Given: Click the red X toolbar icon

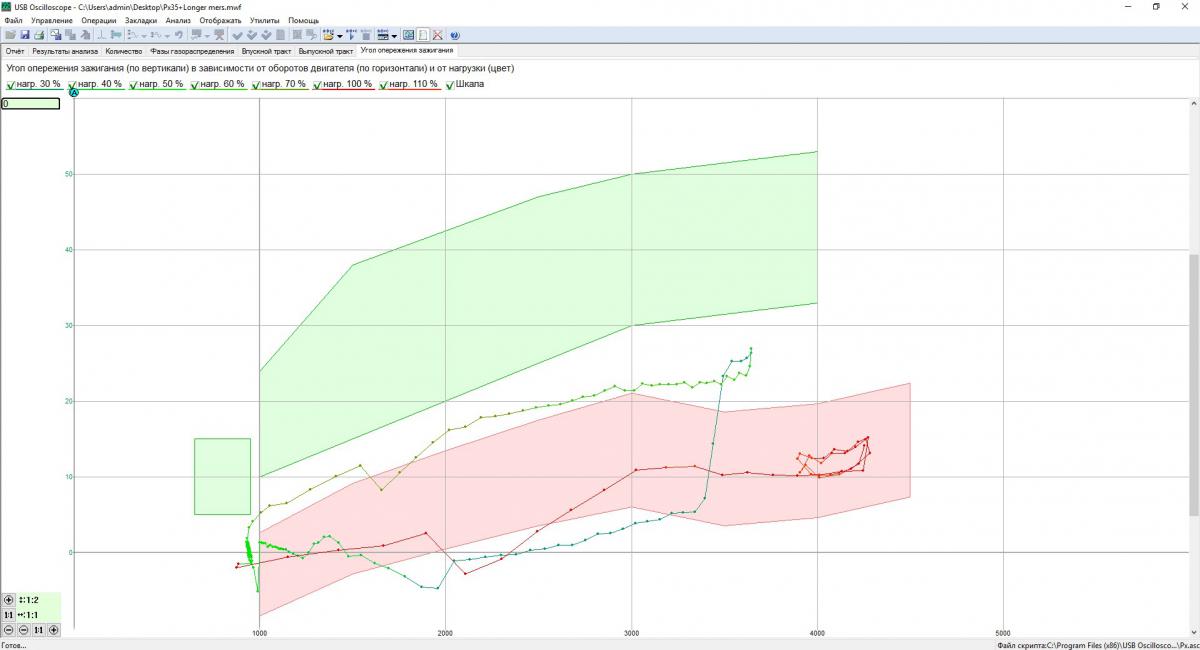Looking at the screenshot, I should 437,35.
